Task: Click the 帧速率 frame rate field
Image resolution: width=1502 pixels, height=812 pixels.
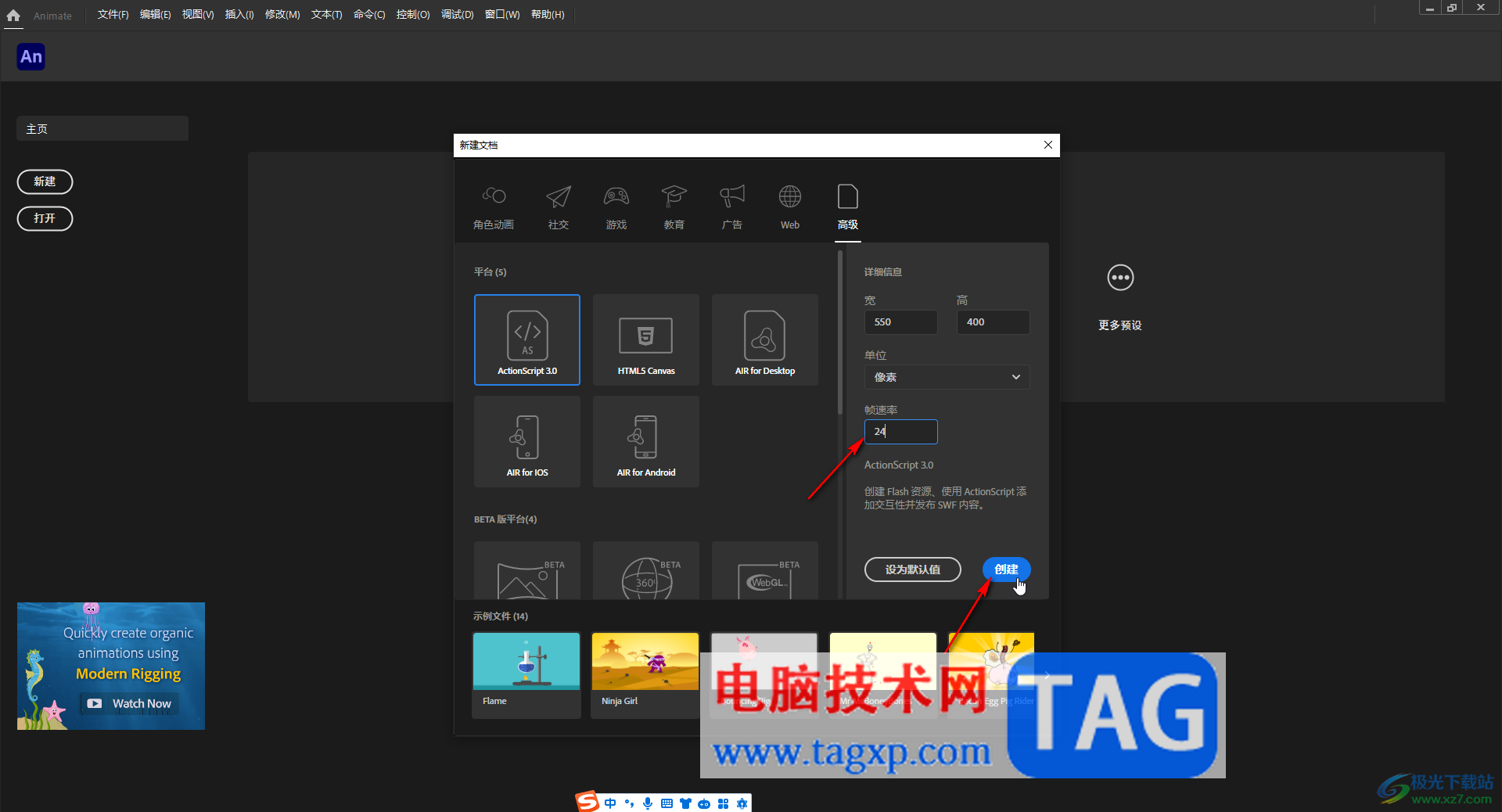Action: (x=900, y=432)
